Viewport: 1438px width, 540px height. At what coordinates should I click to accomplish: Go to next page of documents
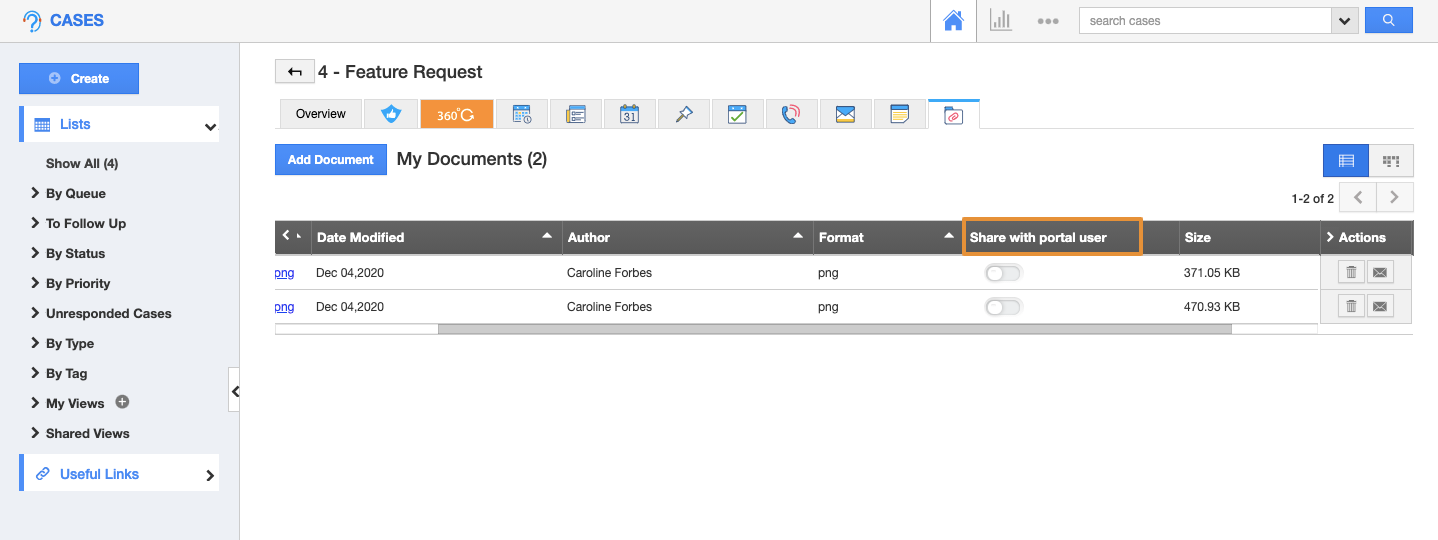click(x=1395, y=197)
